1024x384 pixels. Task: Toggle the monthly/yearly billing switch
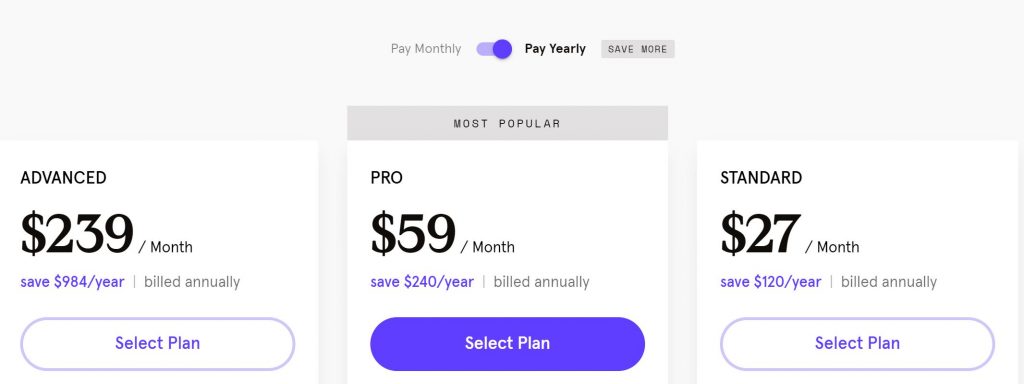pos(494,49)
